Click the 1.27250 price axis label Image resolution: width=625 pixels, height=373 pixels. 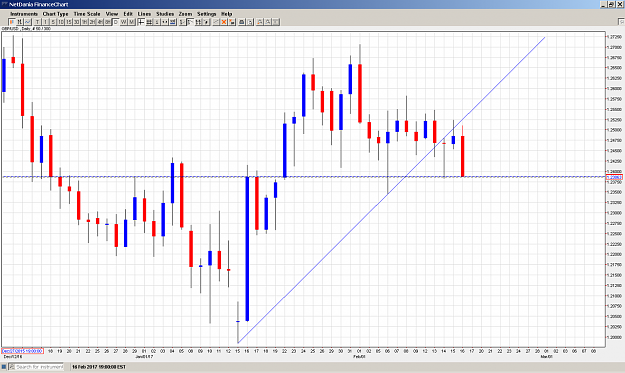tap(614, 37)
